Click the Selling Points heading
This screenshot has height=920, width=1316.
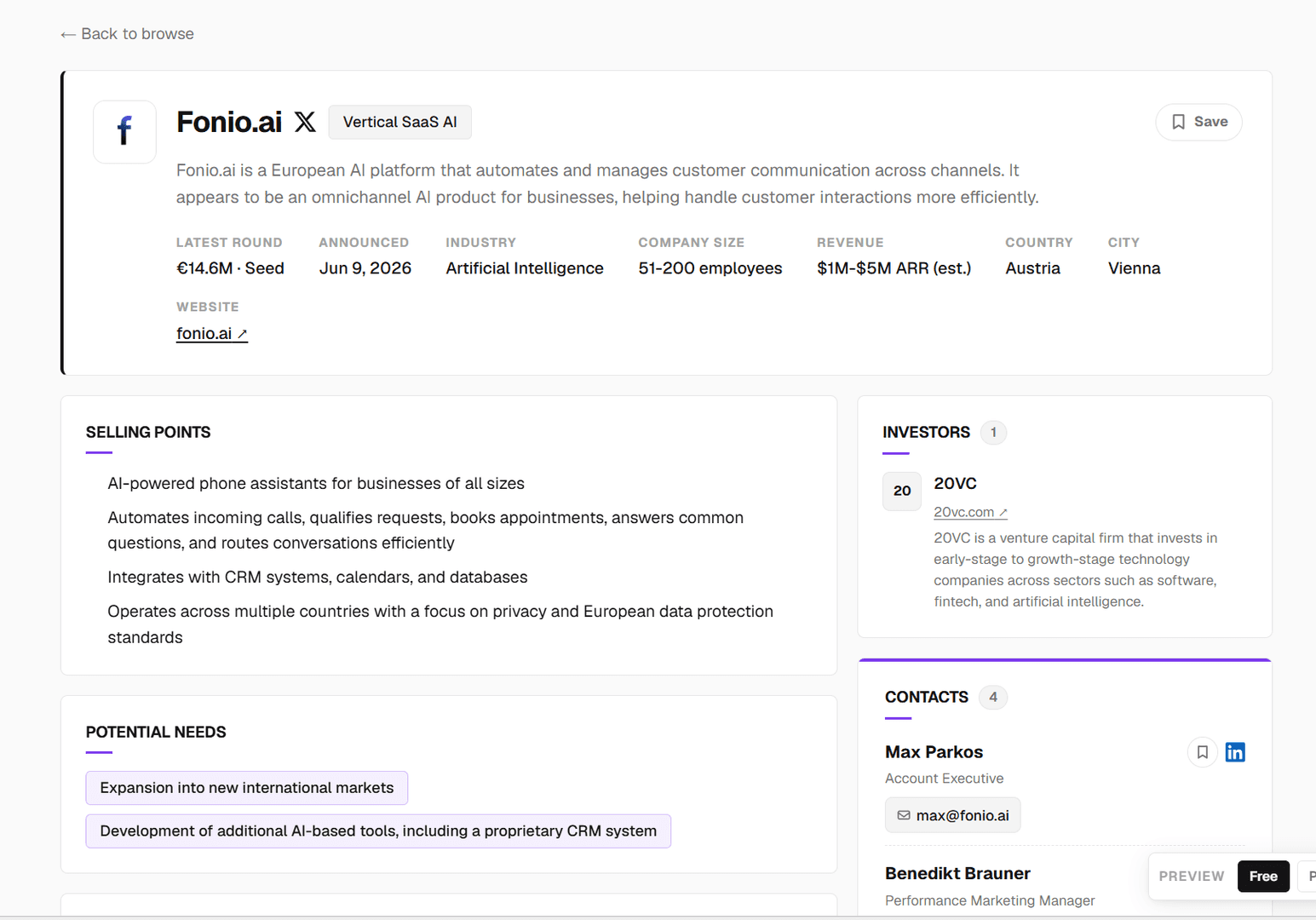point(148,432)
